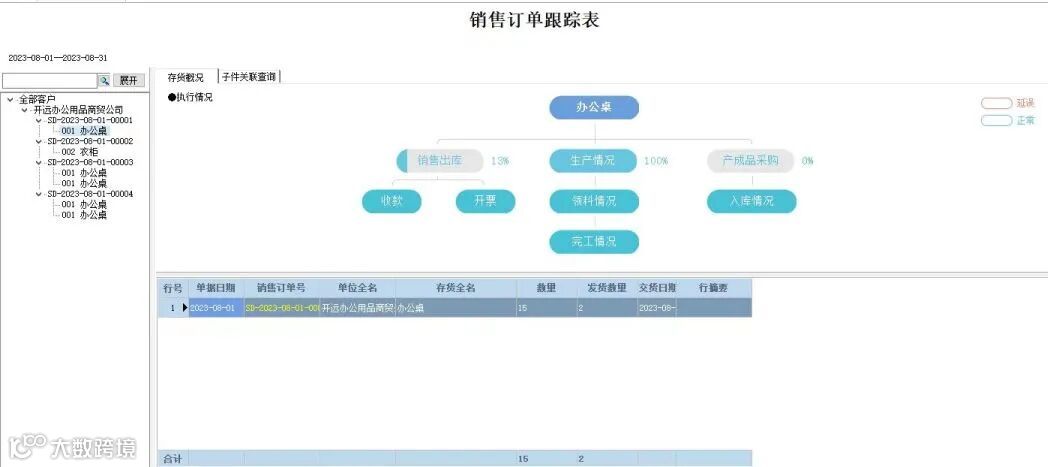Click the 展开 button

[x=128, y=80]
